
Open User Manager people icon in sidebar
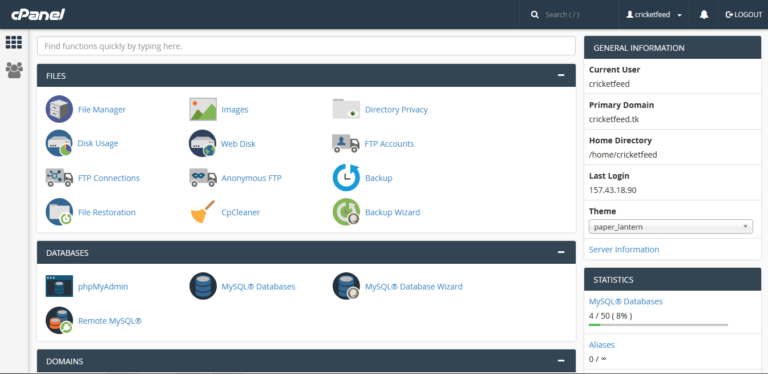point(14,70)
